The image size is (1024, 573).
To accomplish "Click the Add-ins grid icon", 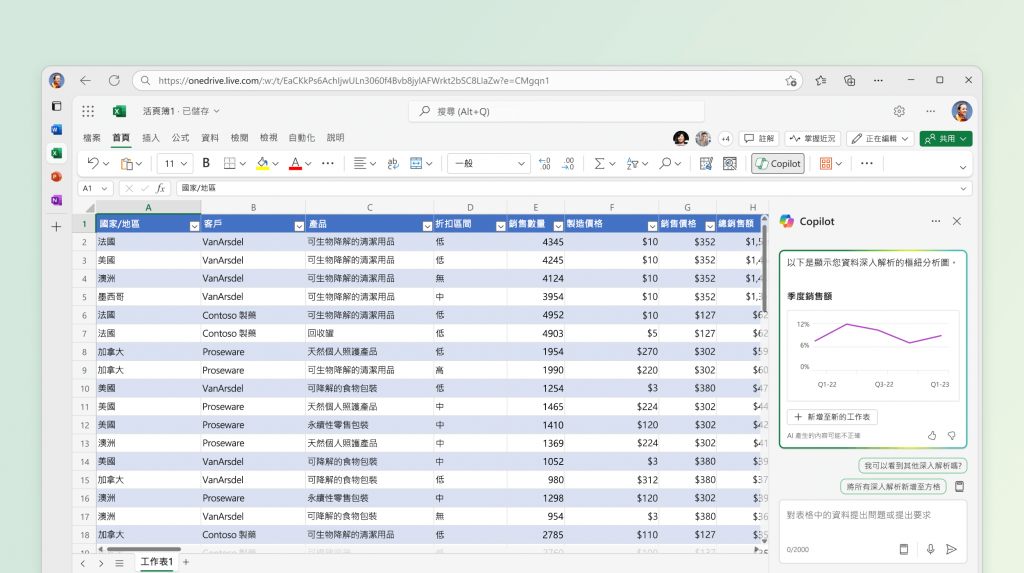I will [x=825, y=163].
